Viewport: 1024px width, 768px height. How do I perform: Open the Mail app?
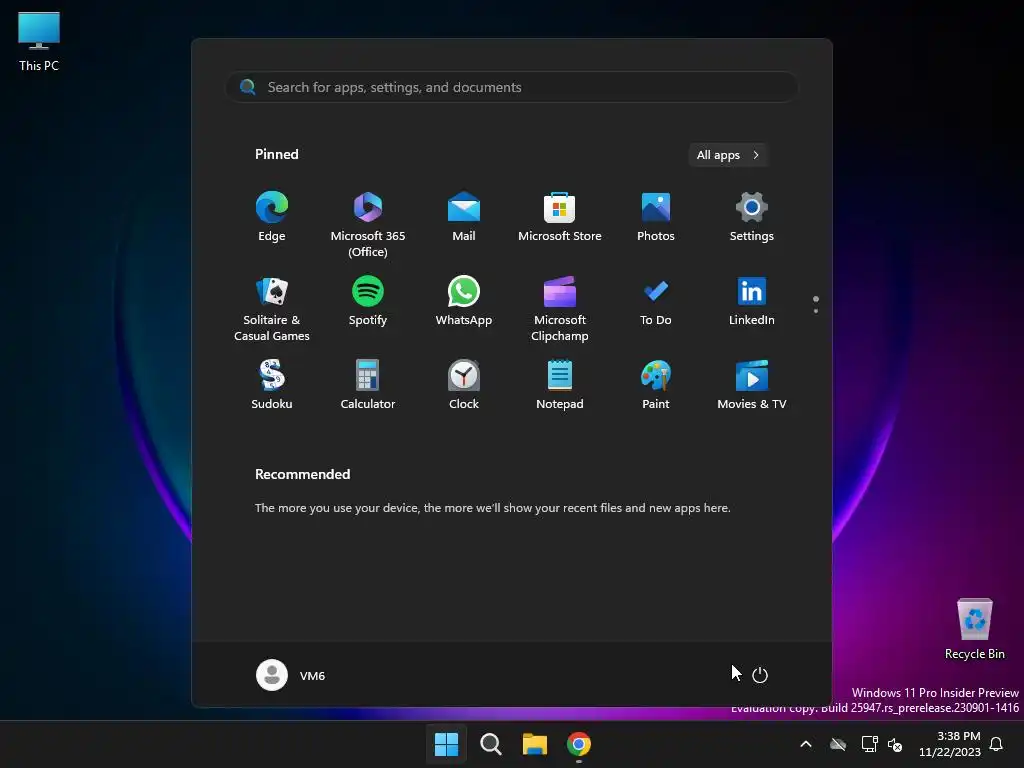coord(464,217)
